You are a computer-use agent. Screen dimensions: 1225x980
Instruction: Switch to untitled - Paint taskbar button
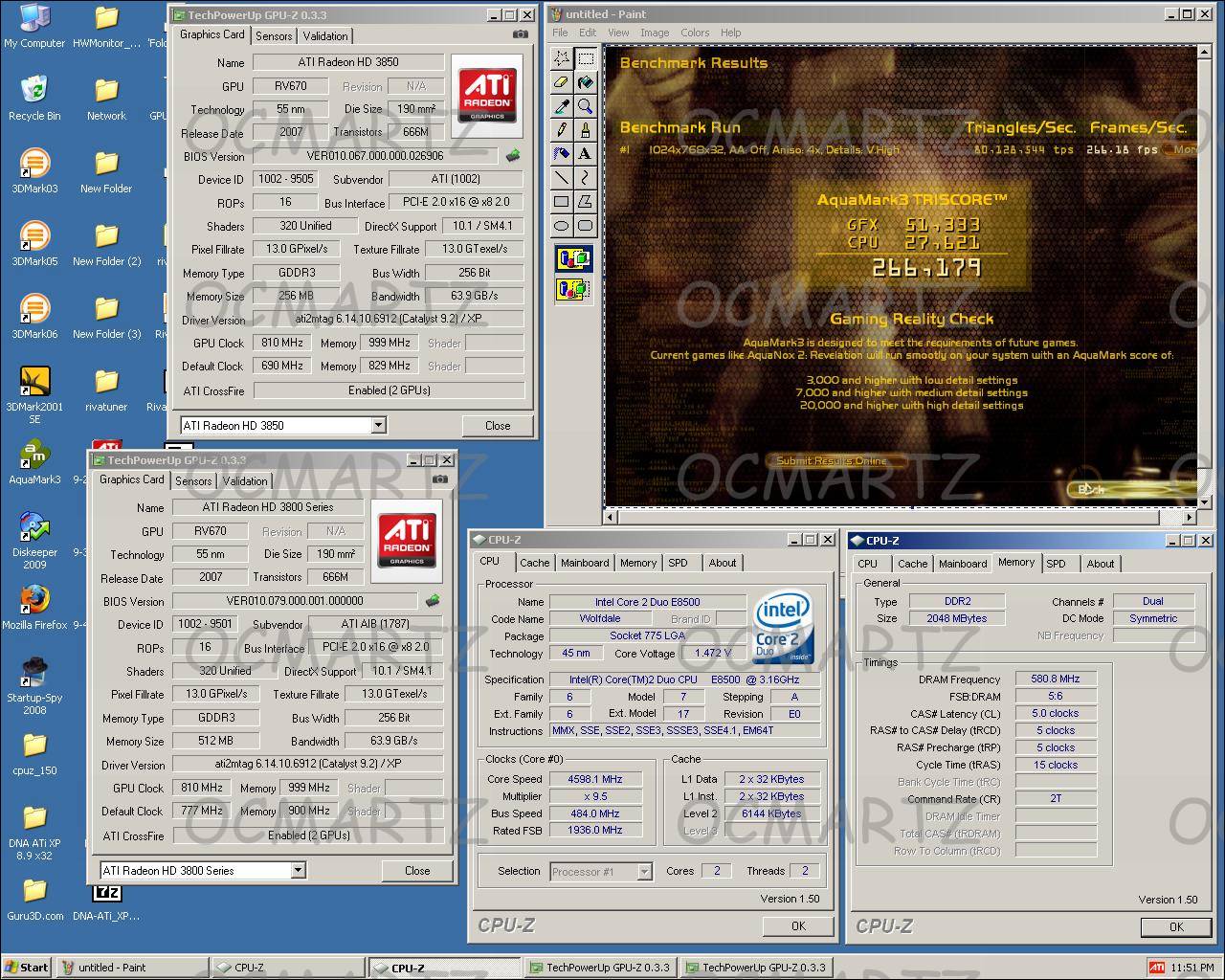click(131, 968)
